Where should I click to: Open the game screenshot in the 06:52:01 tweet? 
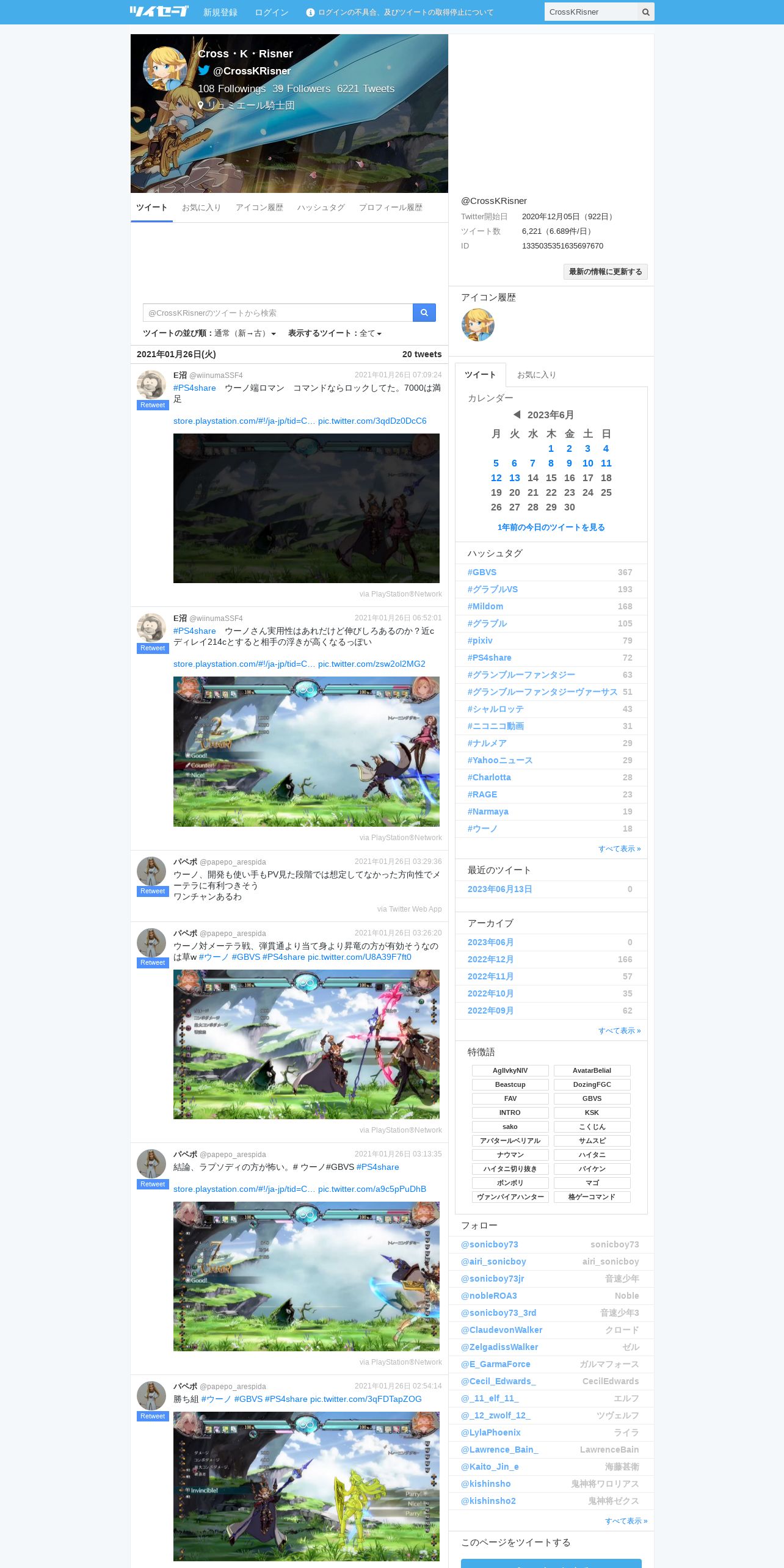pos(307,752)
